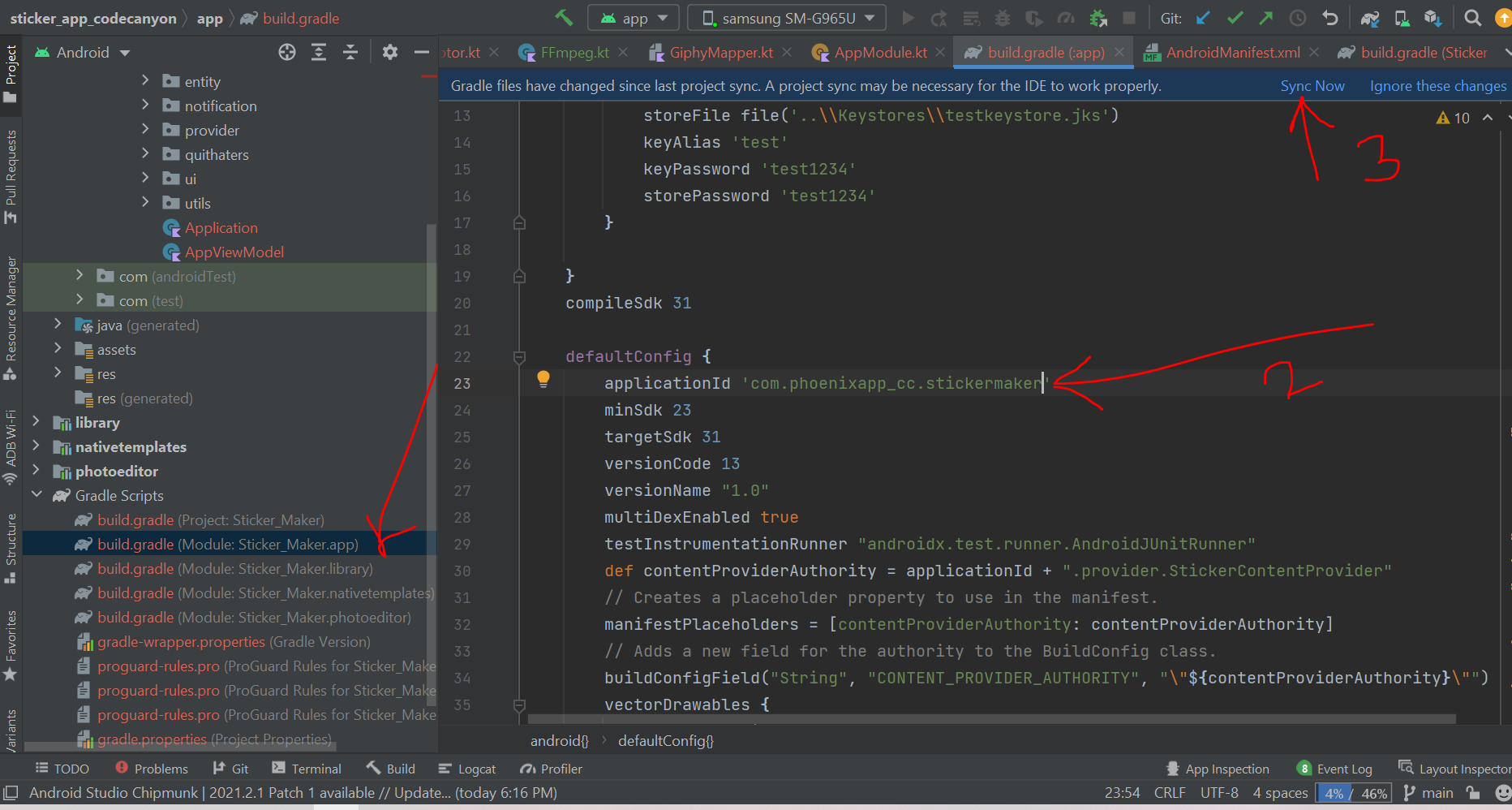Viewport: 1512px width, 810px height.
Task: Click Ignore these changes link
Action: click(1437, 86)
